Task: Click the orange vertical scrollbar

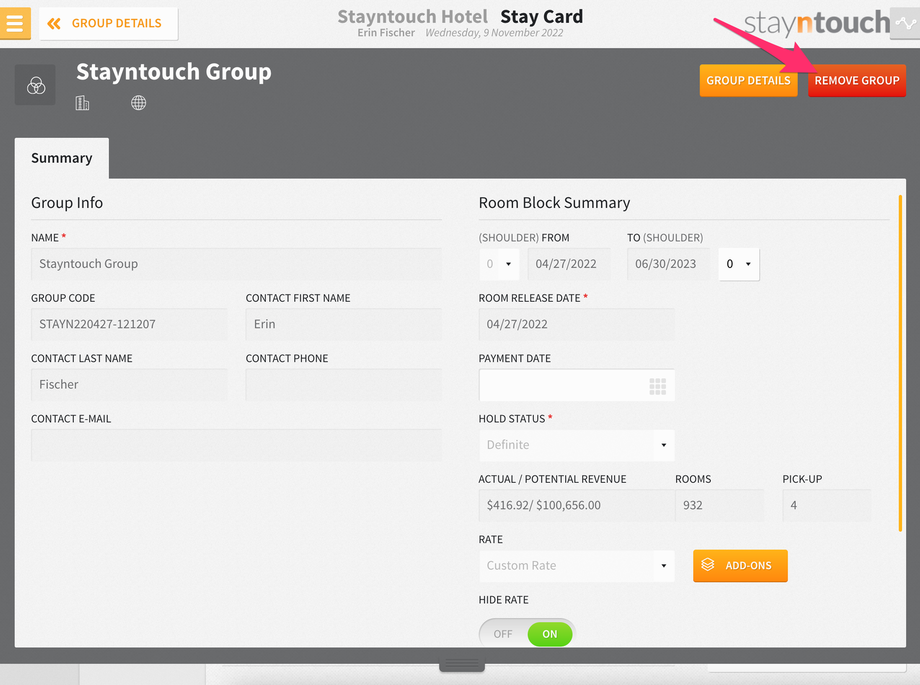Action: 900,364
